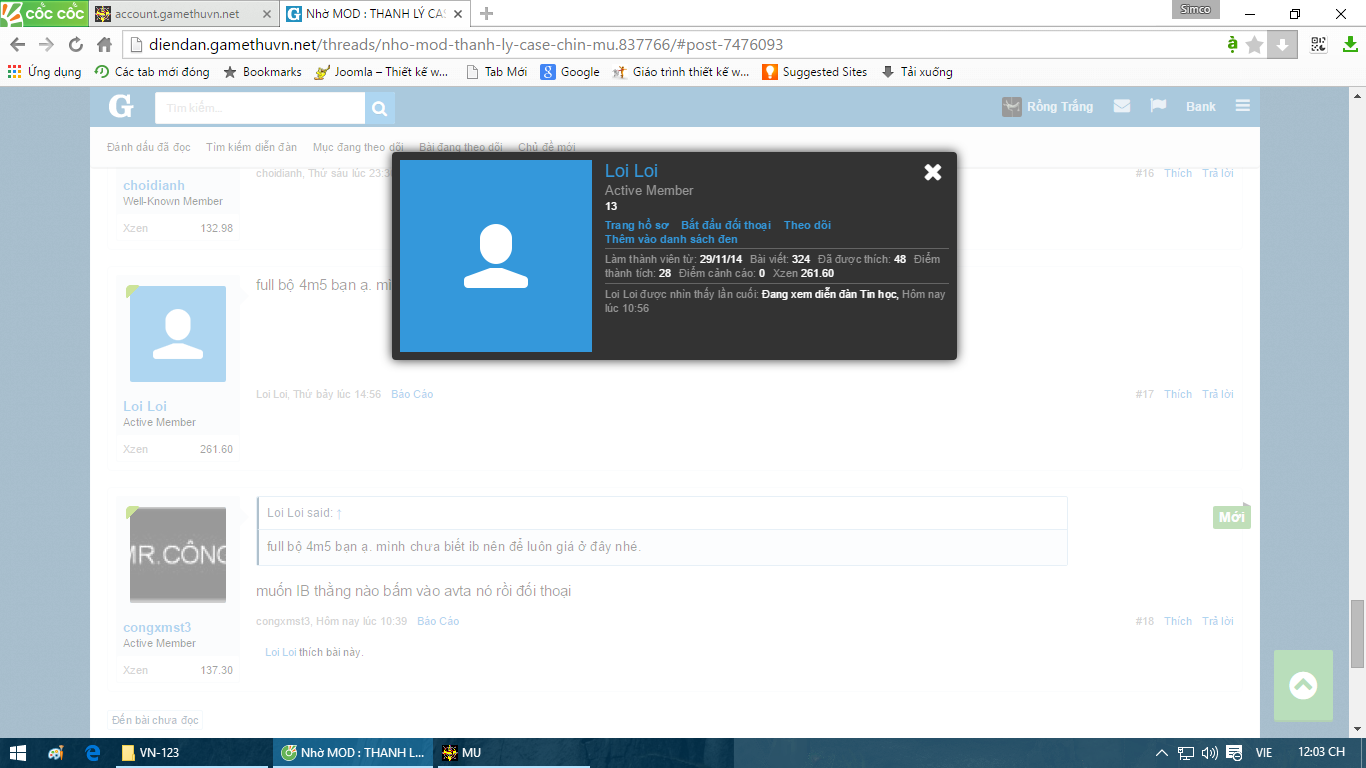Click the Loi Loi name in popup
Image resolution: width=1366 pixels, height=768 pixels.
631,171
